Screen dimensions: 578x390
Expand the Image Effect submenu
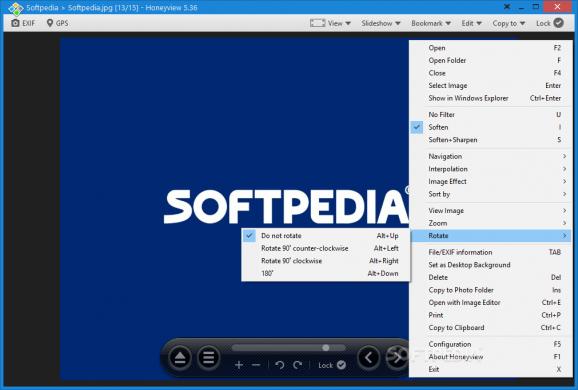[x=491, y=181]
